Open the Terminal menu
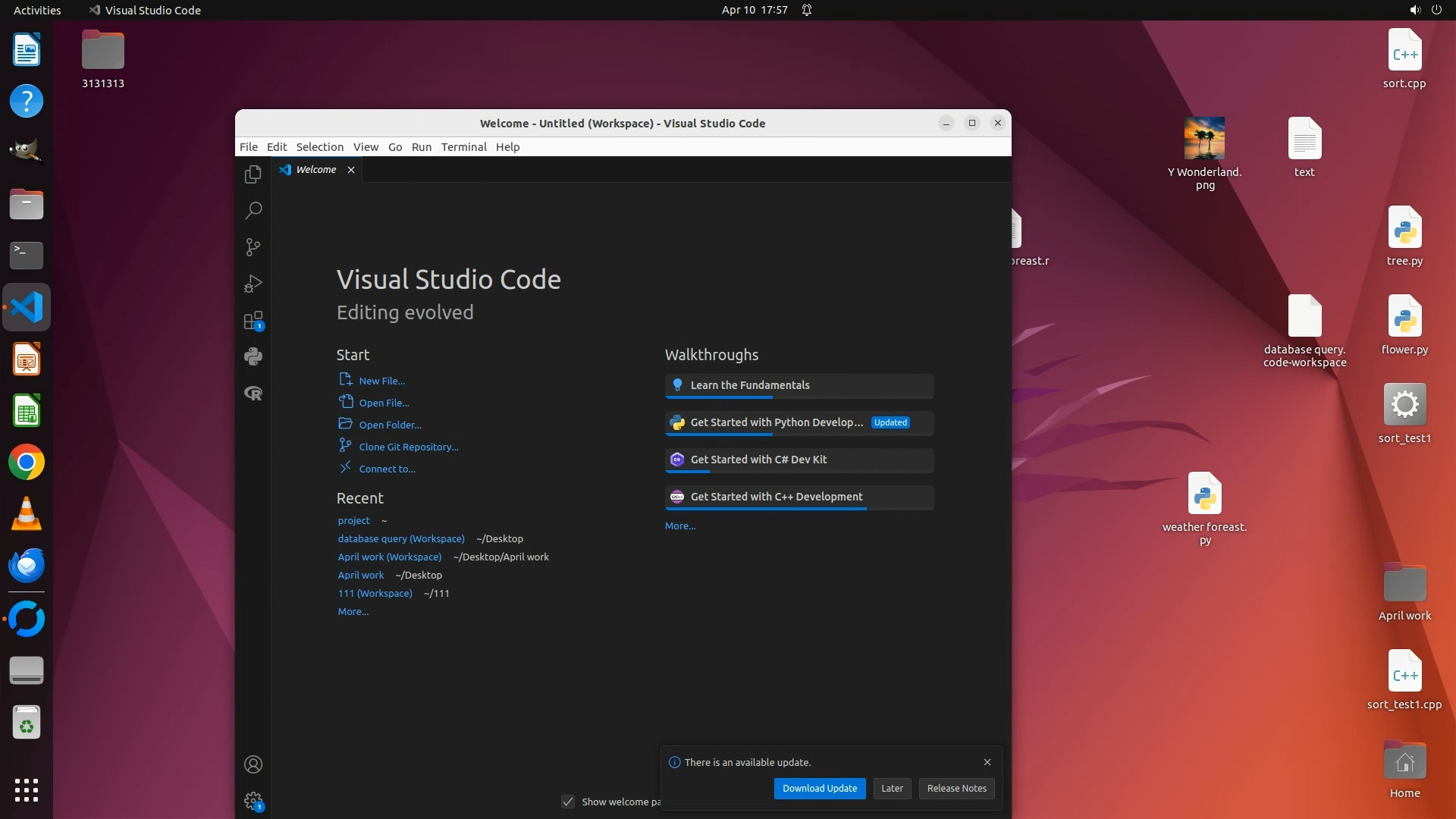1456x819 pixels. 463,147
